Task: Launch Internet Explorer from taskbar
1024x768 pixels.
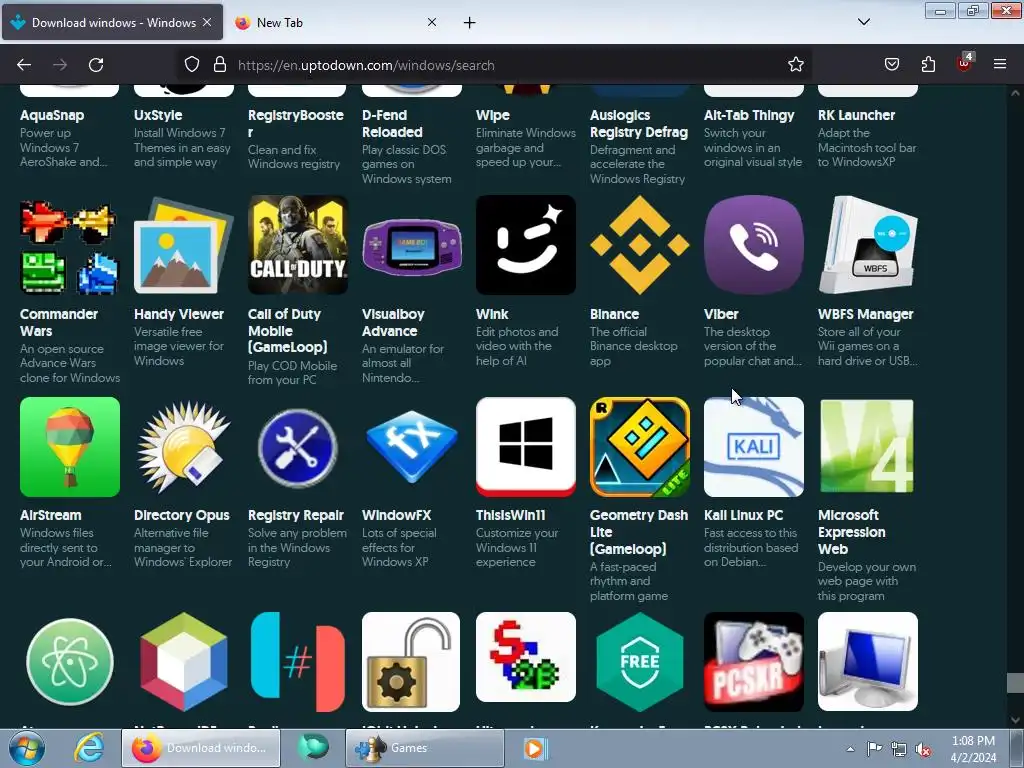Action: coord(89,748)
